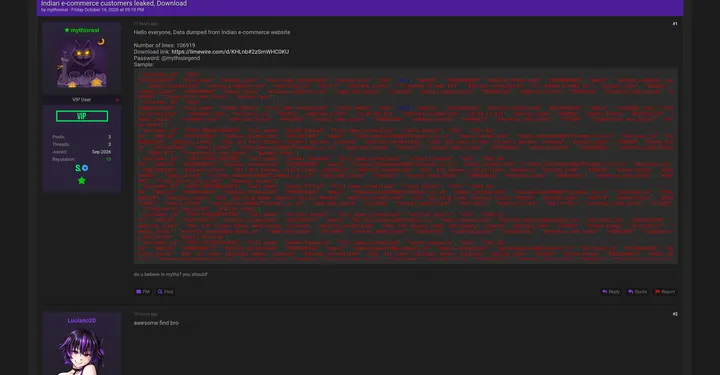Viewport: 720px width, 375px height.
Task: Find posts by mythisreal
Action: coord(165,291)
